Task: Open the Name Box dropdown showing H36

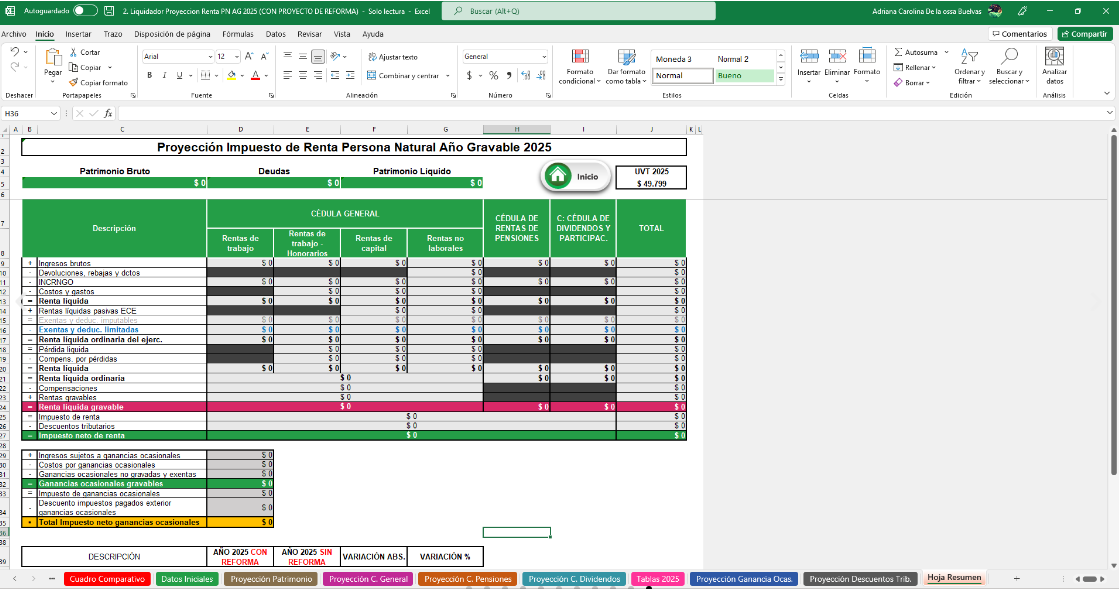Action: (54, 113)
